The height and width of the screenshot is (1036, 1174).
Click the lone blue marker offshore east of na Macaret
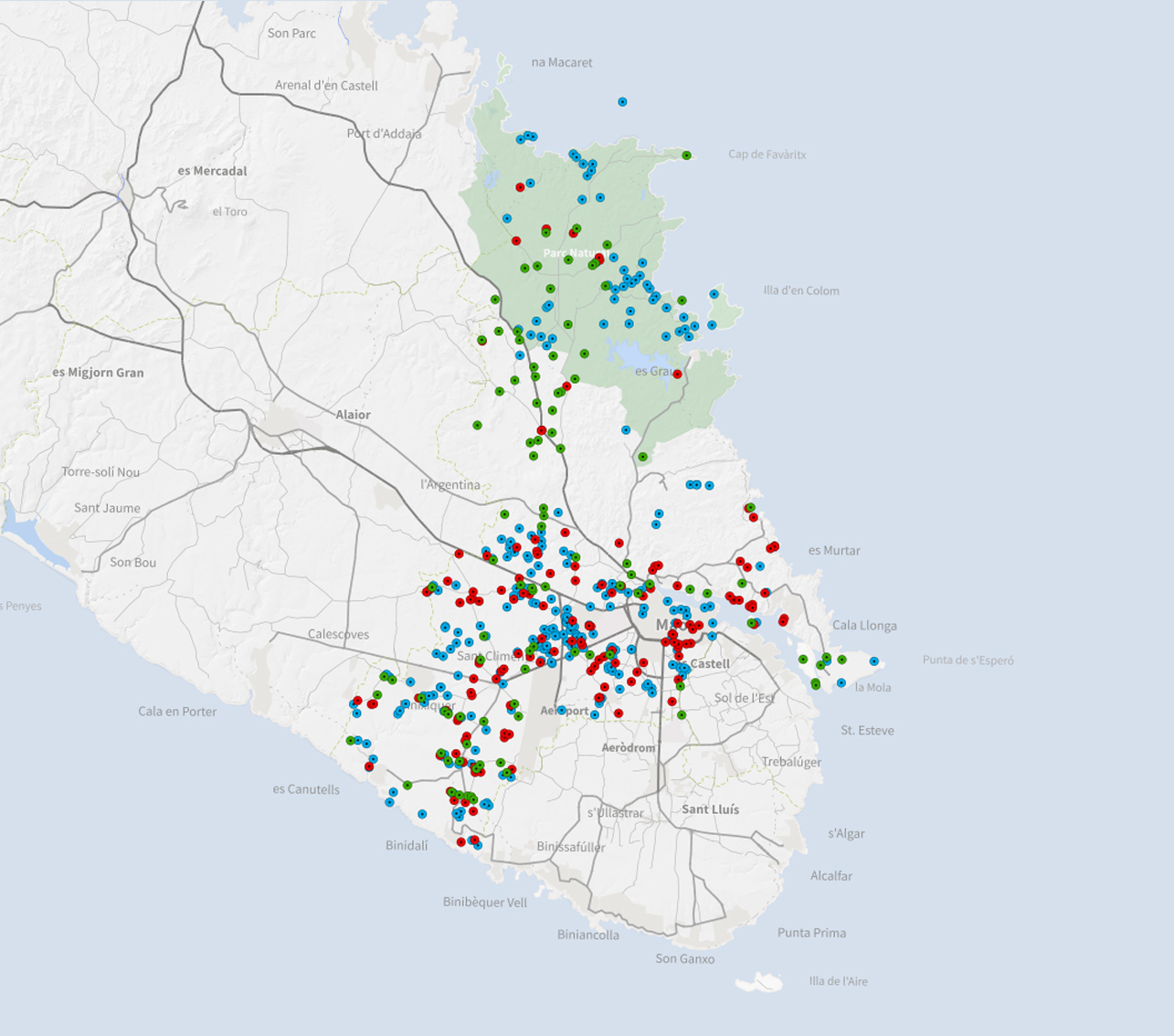[622, 101]
